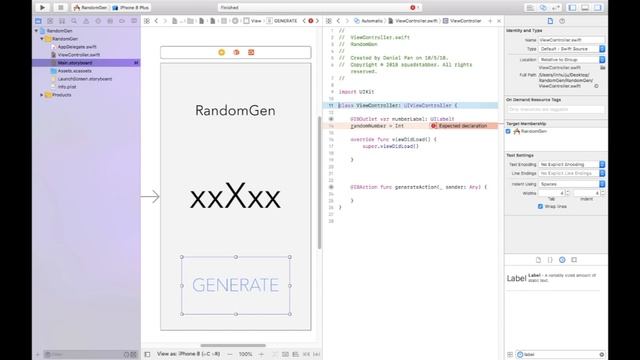Collapse the RandomGen group folder
Screen dimensions: 640x360
pos(42,39)
